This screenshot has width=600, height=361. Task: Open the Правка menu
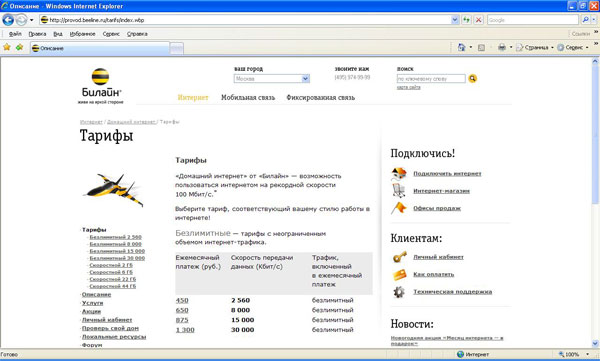(37, 34)
